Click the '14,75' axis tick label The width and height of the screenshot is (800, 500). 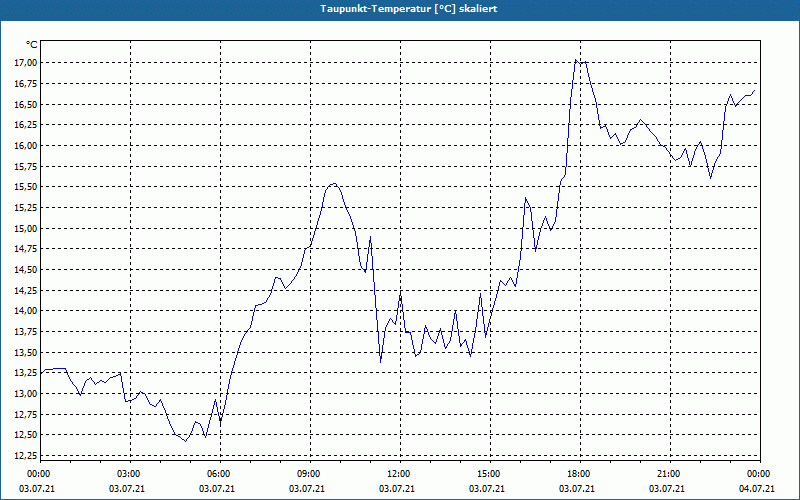28,249
